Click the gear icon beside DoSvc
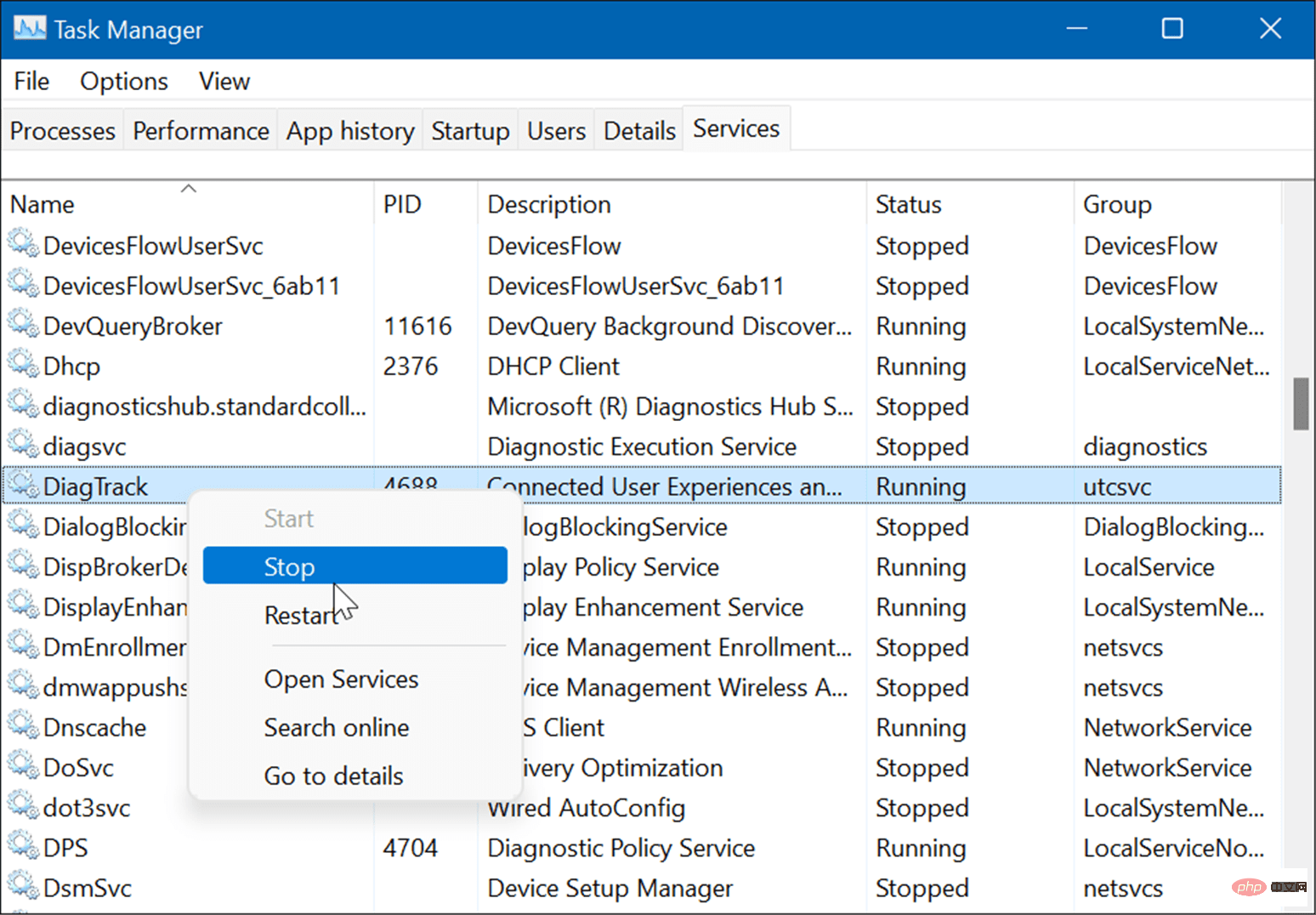This screenshot has height=915, width=1316. click(x=24, y=765)
